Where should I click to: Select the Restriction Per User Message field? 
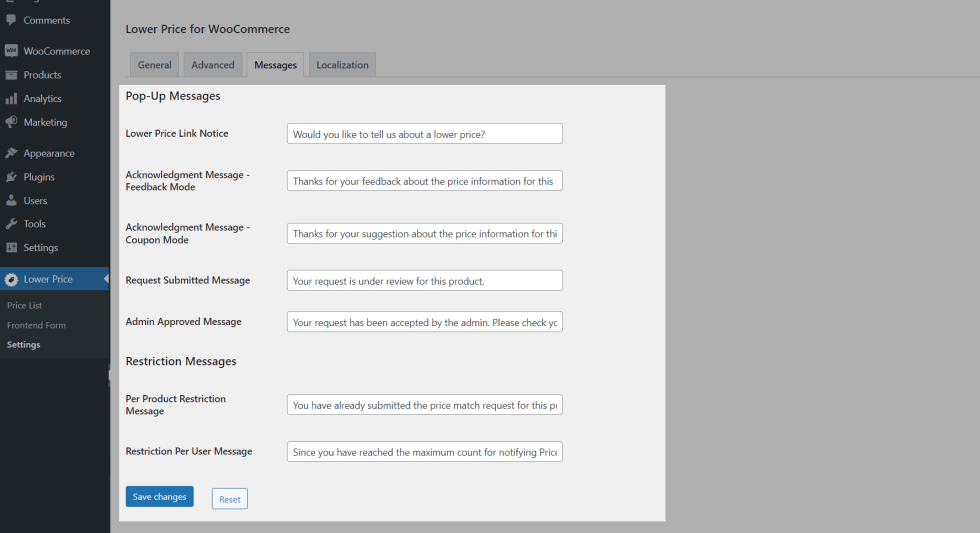424,452
